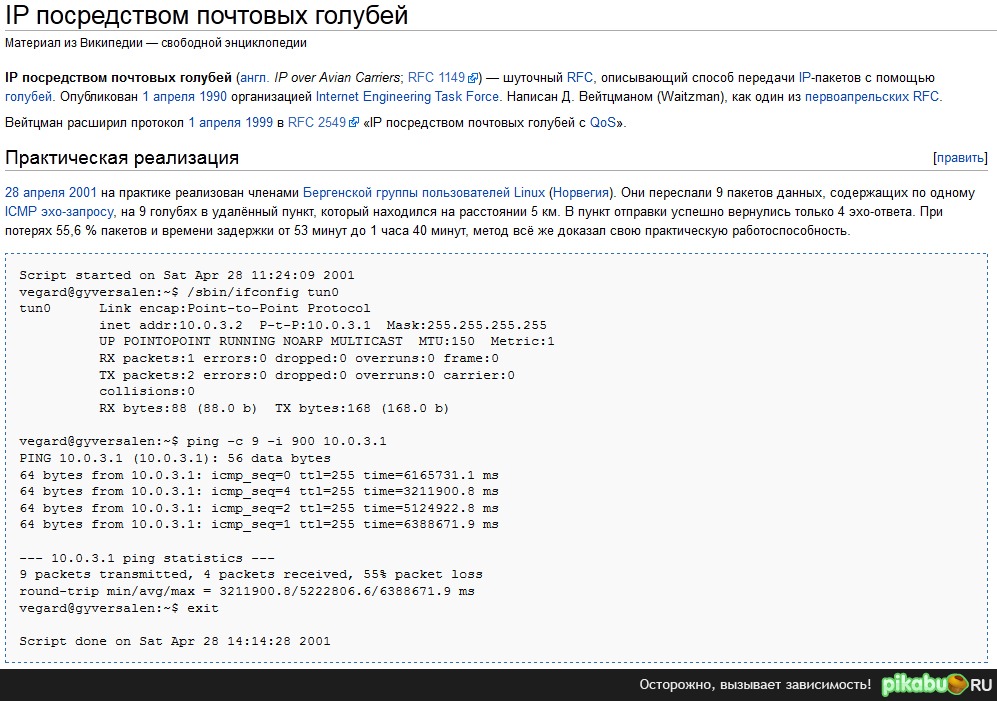
Task: Click the "править" edit section link
Action: (x=960, y=158)
